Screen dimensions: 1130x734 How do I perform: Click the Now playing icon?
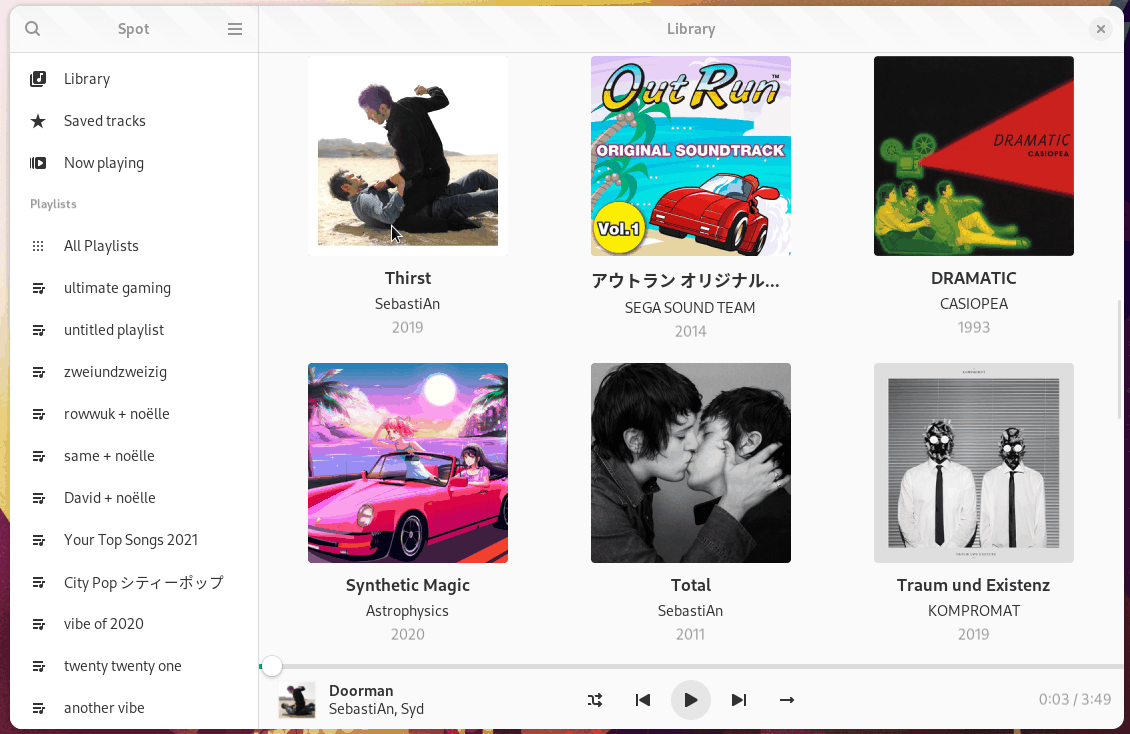[38, 163]
